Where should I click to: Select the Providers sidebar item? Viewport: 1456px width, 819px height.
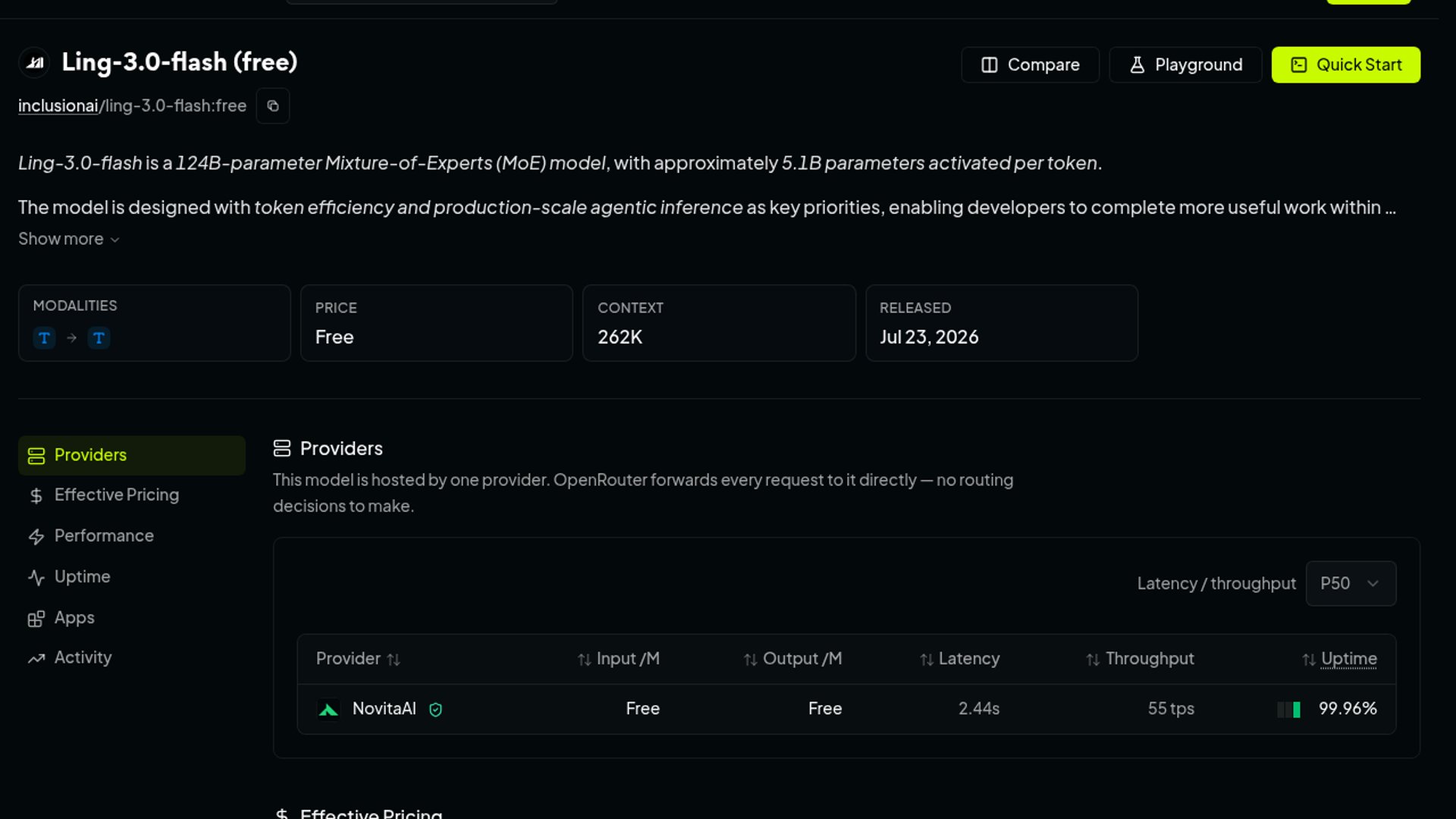coord(131,455)
